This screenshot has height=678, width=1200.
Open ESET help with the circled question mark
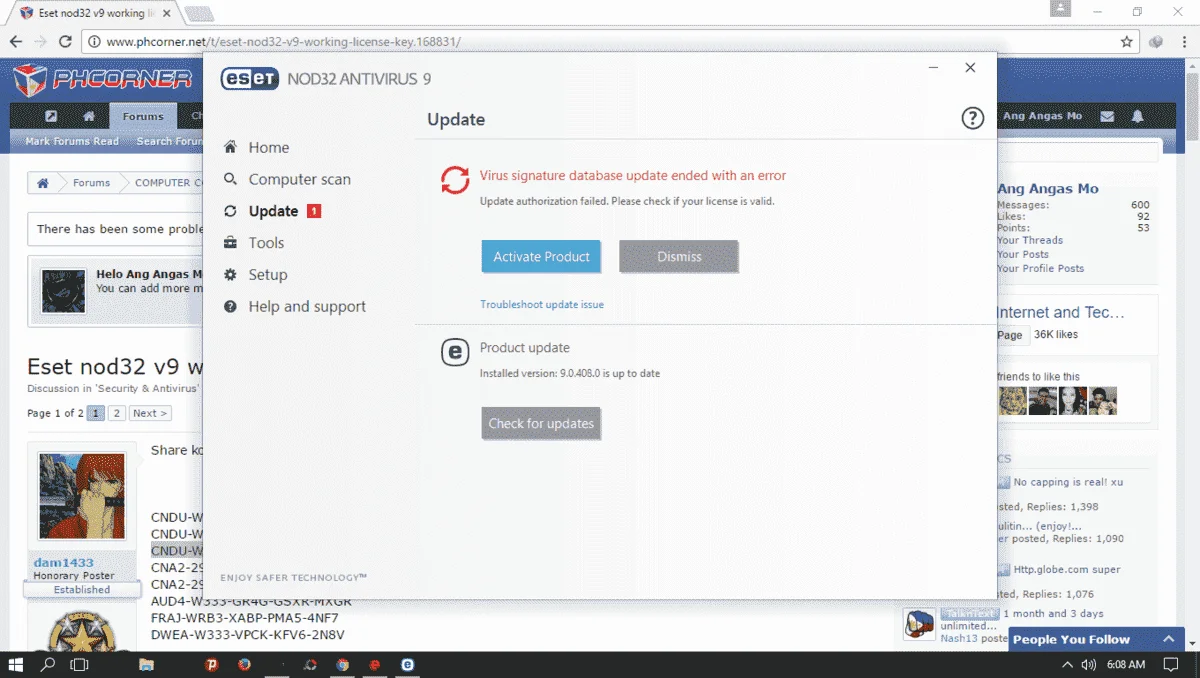click(x=972, y=119)
